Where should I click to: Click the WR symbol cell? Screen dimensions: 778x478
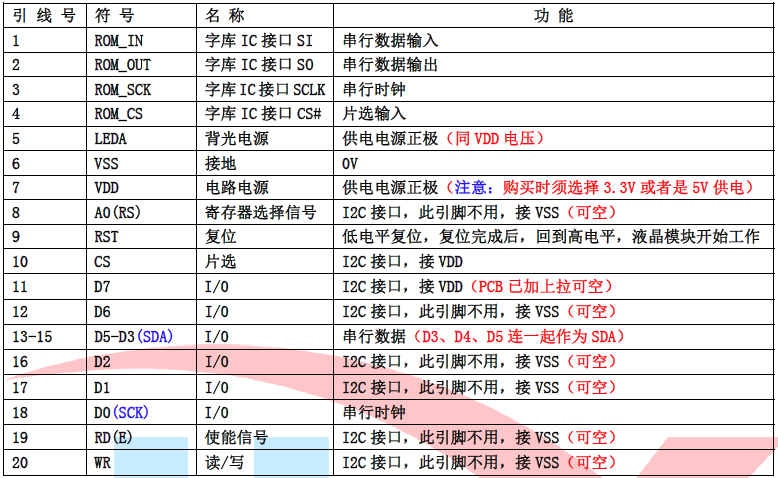[103, 461]
